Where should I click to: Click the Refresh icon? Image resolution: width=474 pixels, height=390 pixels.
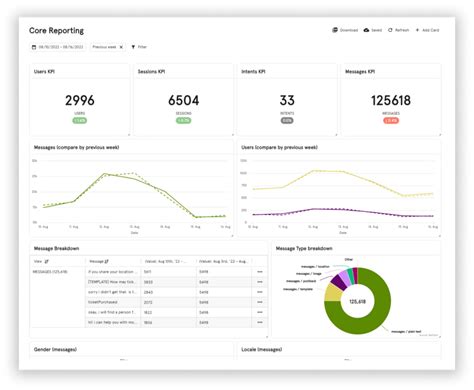(x=390, y=30)
